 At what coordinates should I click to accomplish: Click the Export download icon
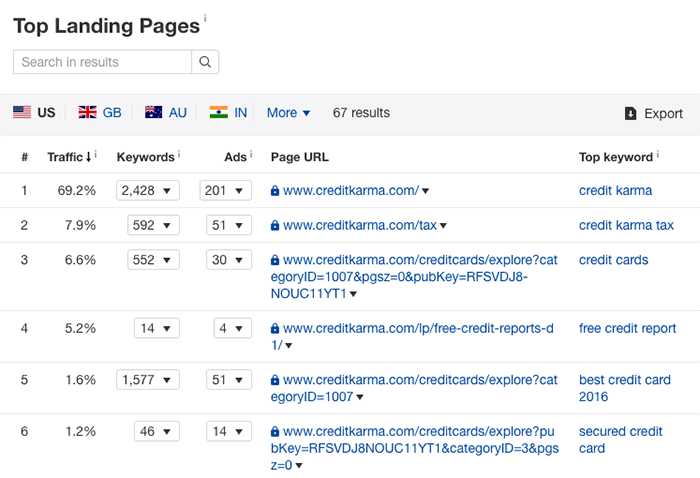[630, 113]
